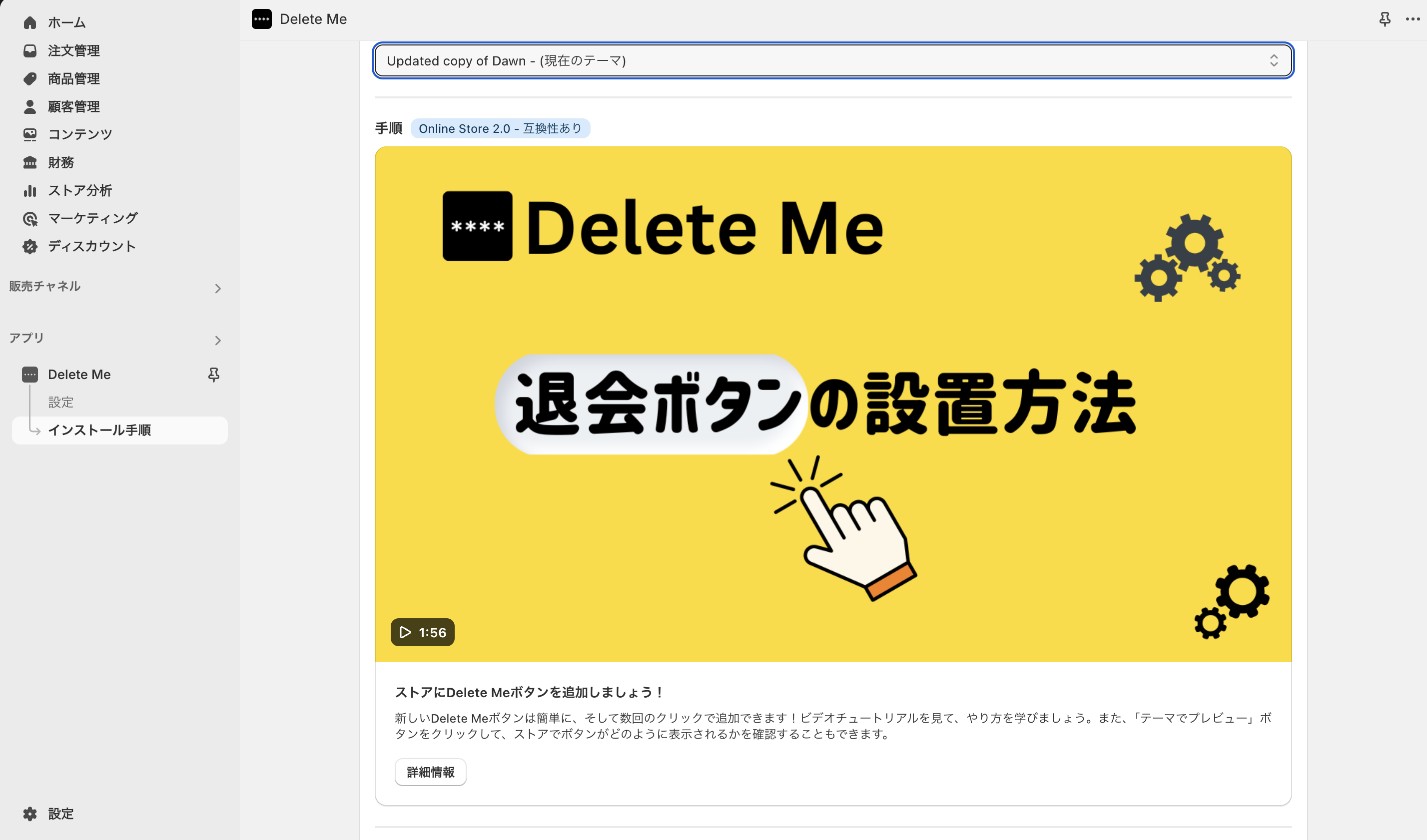Select インストール手順 sub-item

(119, 430)
